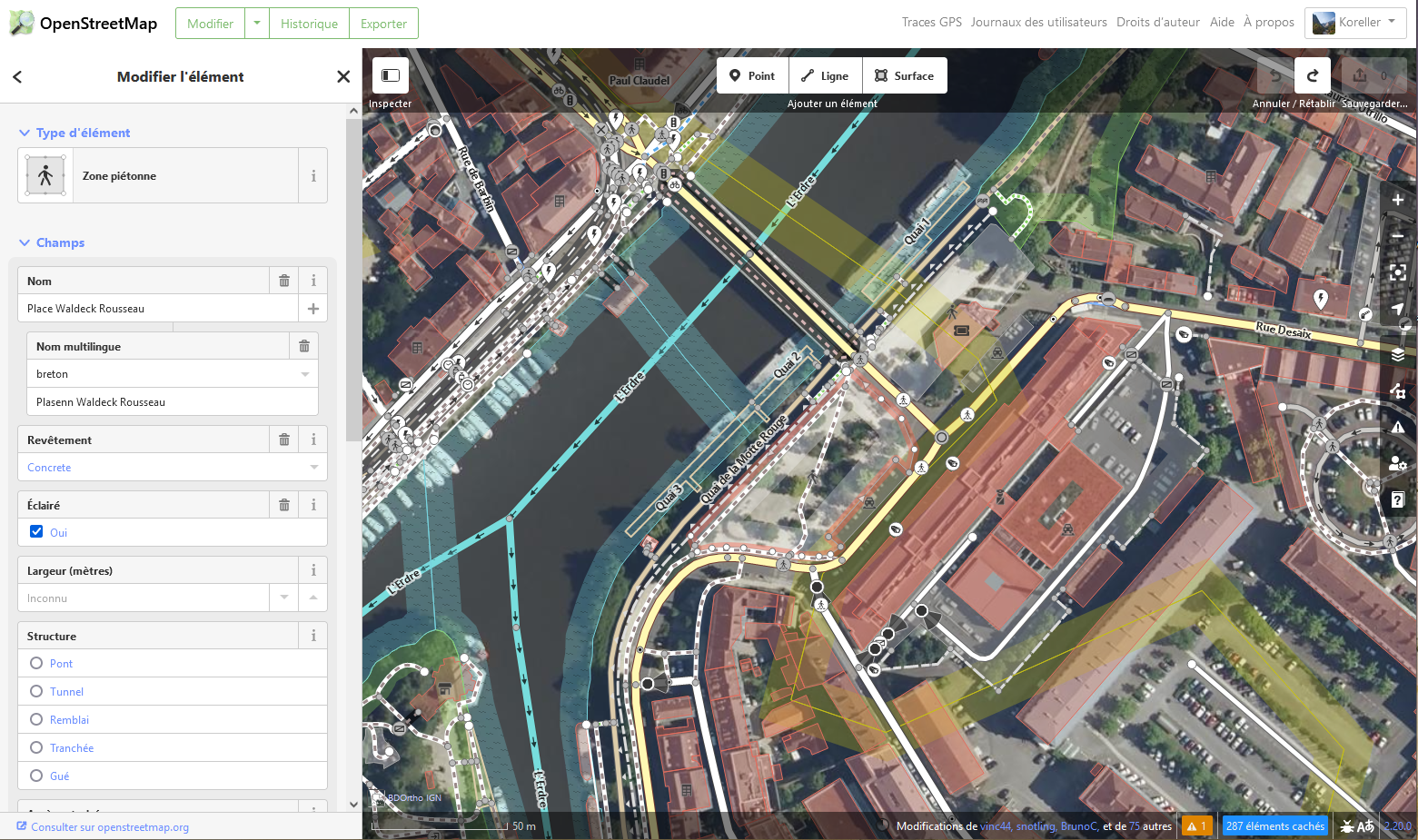Open the background layers panel
This screenshot has width=1418, height=840.
pos(1398,355)
